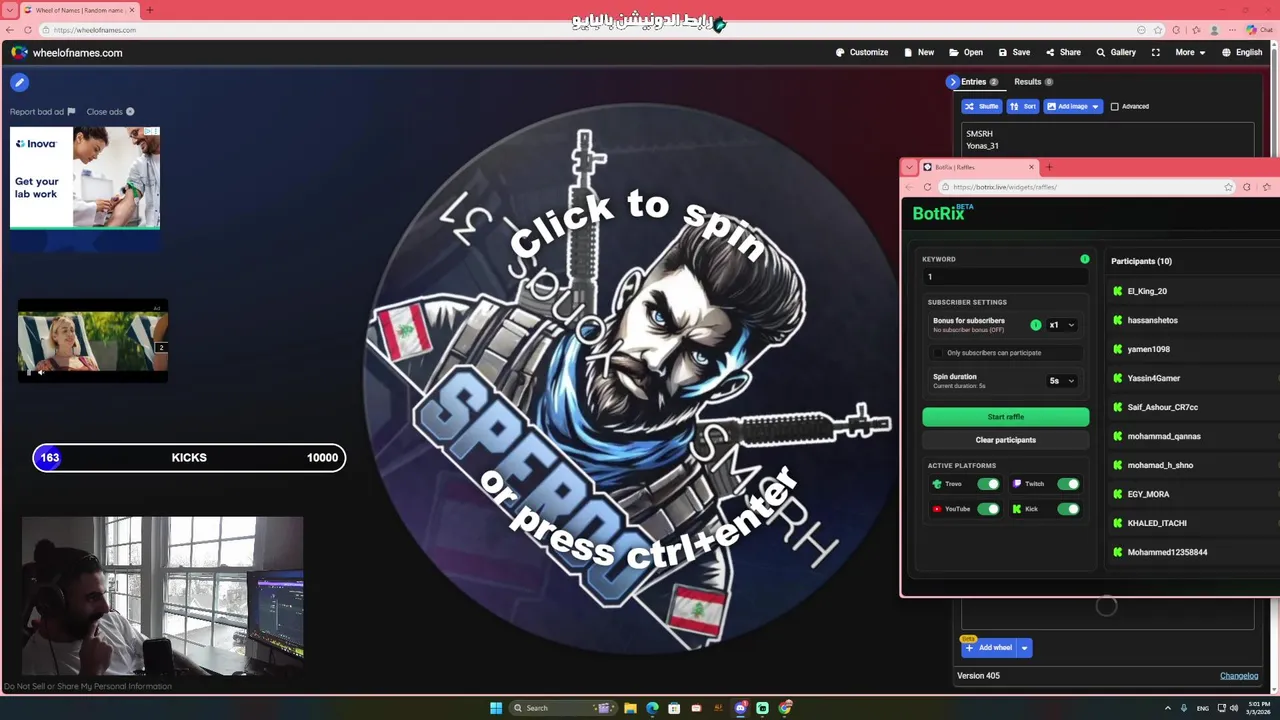The width and height of the screenshot is (1280, 720).
Task: Shuffle the wheel entries
Action: tap(982, 106)
